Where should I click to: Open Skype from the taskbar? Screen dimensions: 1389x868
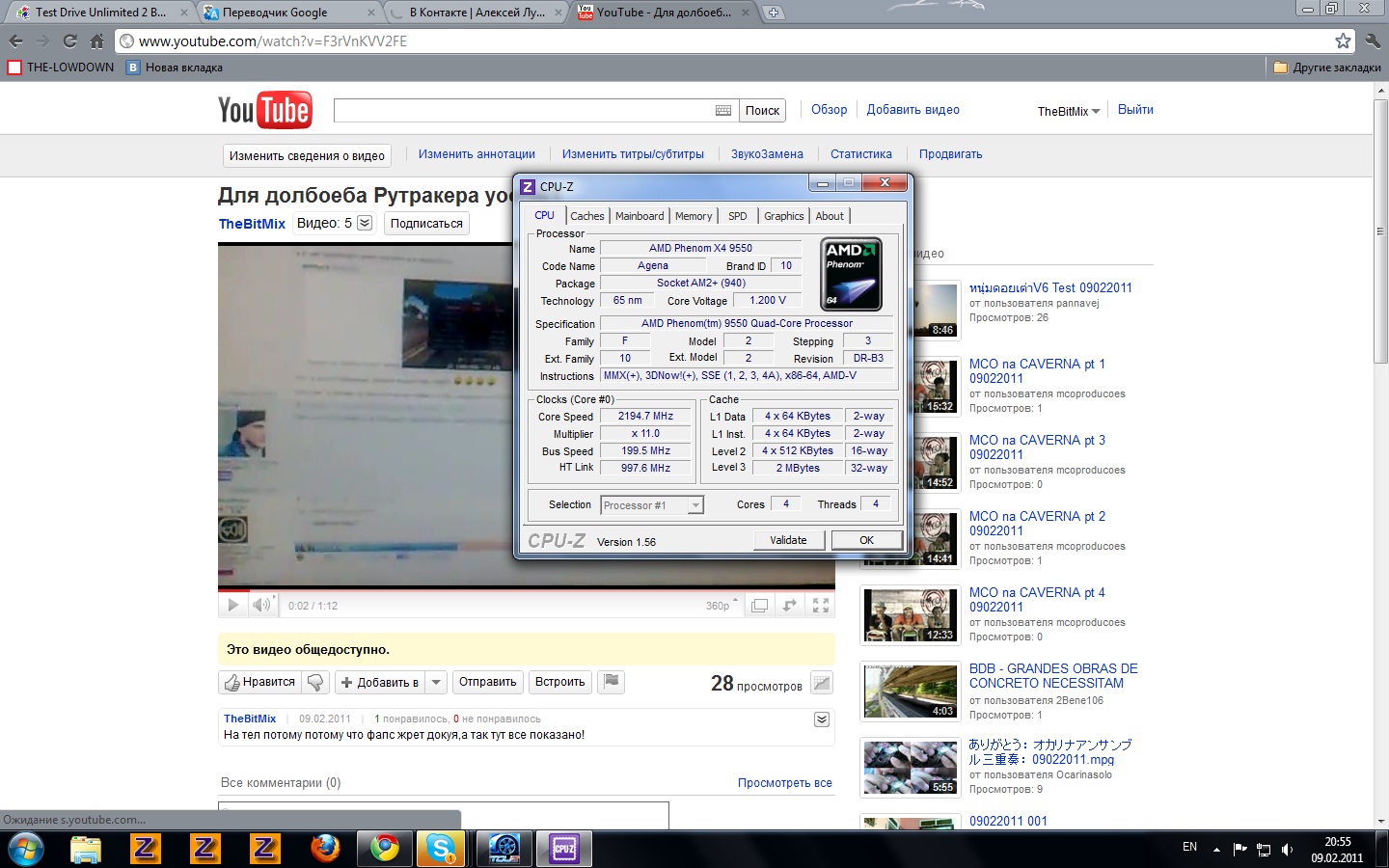pyautogui.click(x=443, y=850)
